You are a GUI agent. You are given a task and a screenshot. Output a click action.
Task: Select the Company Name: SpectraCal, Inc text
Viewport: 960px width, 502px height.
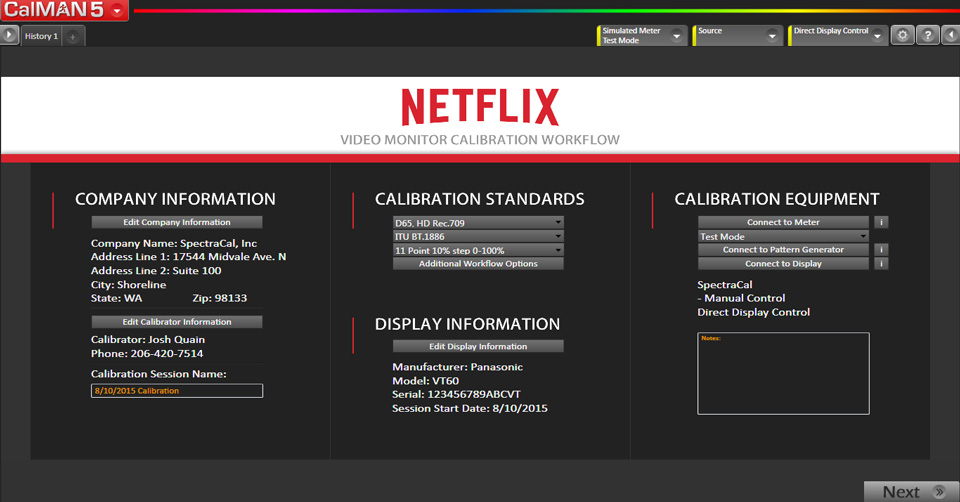[174, 243]
